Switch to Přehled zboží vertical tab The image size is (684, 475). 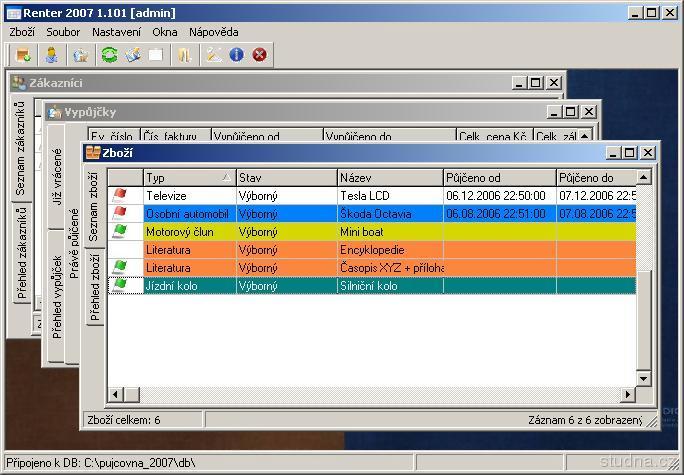coord(94,288)
